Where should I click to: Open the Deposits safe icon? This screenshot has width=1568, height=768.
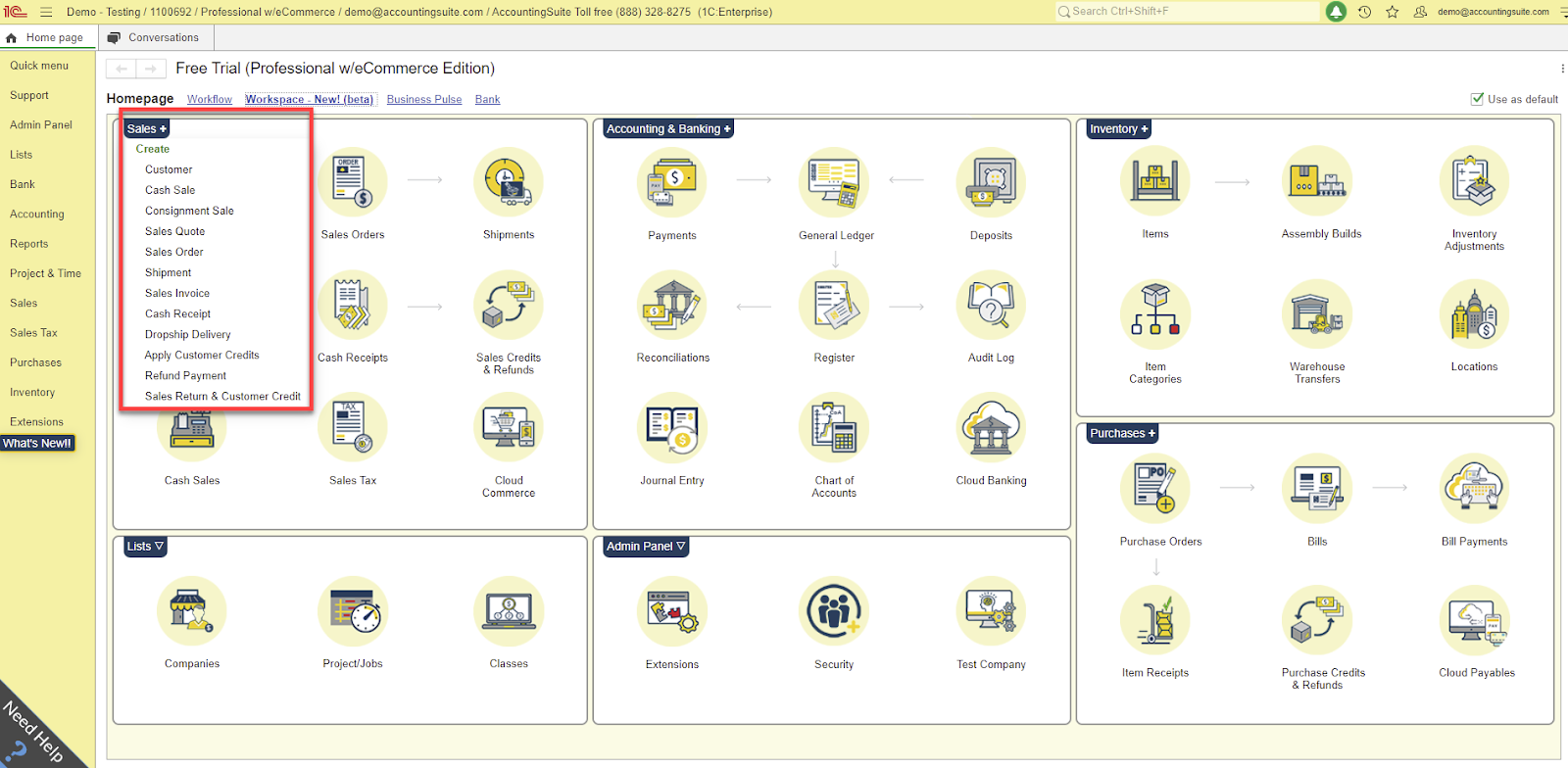pos(991,183)
